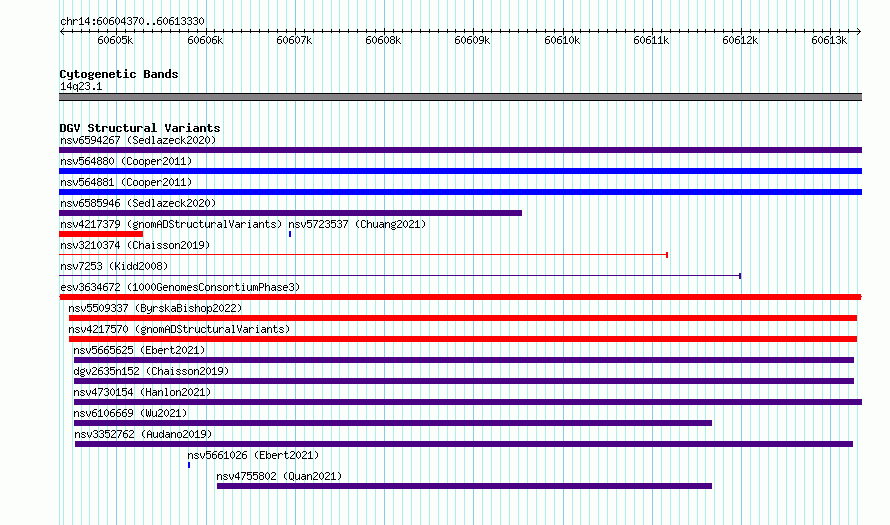Click the DGV Structural Variants track title

[140, 128]
